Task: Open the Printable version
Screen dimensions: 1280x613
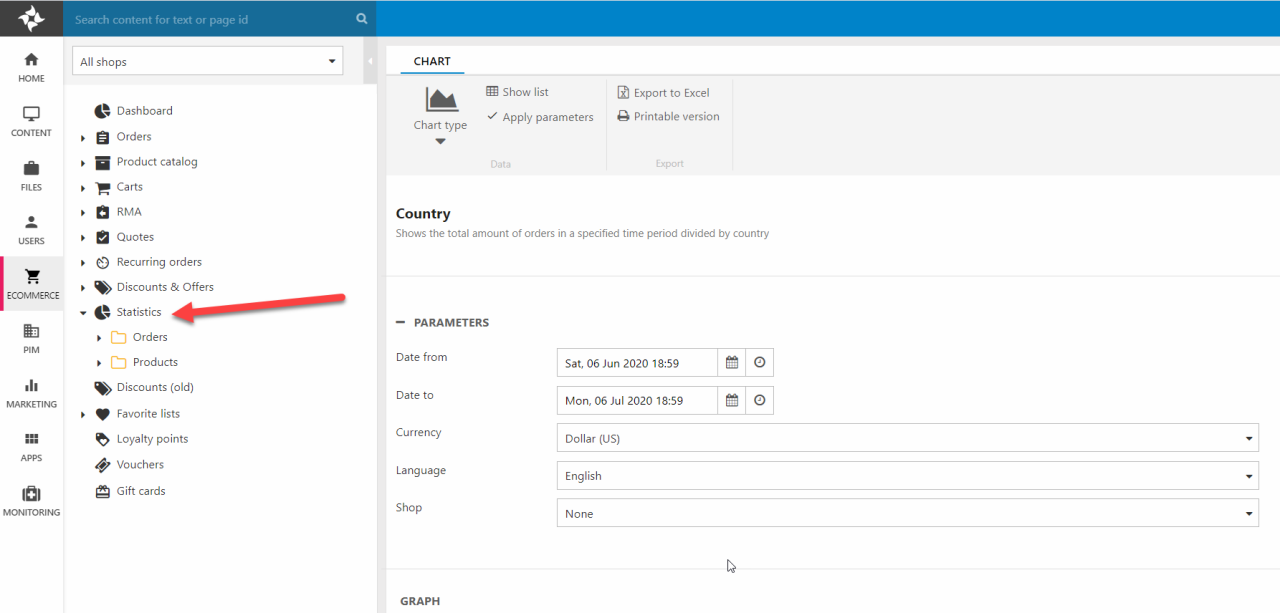Action: 668,117
